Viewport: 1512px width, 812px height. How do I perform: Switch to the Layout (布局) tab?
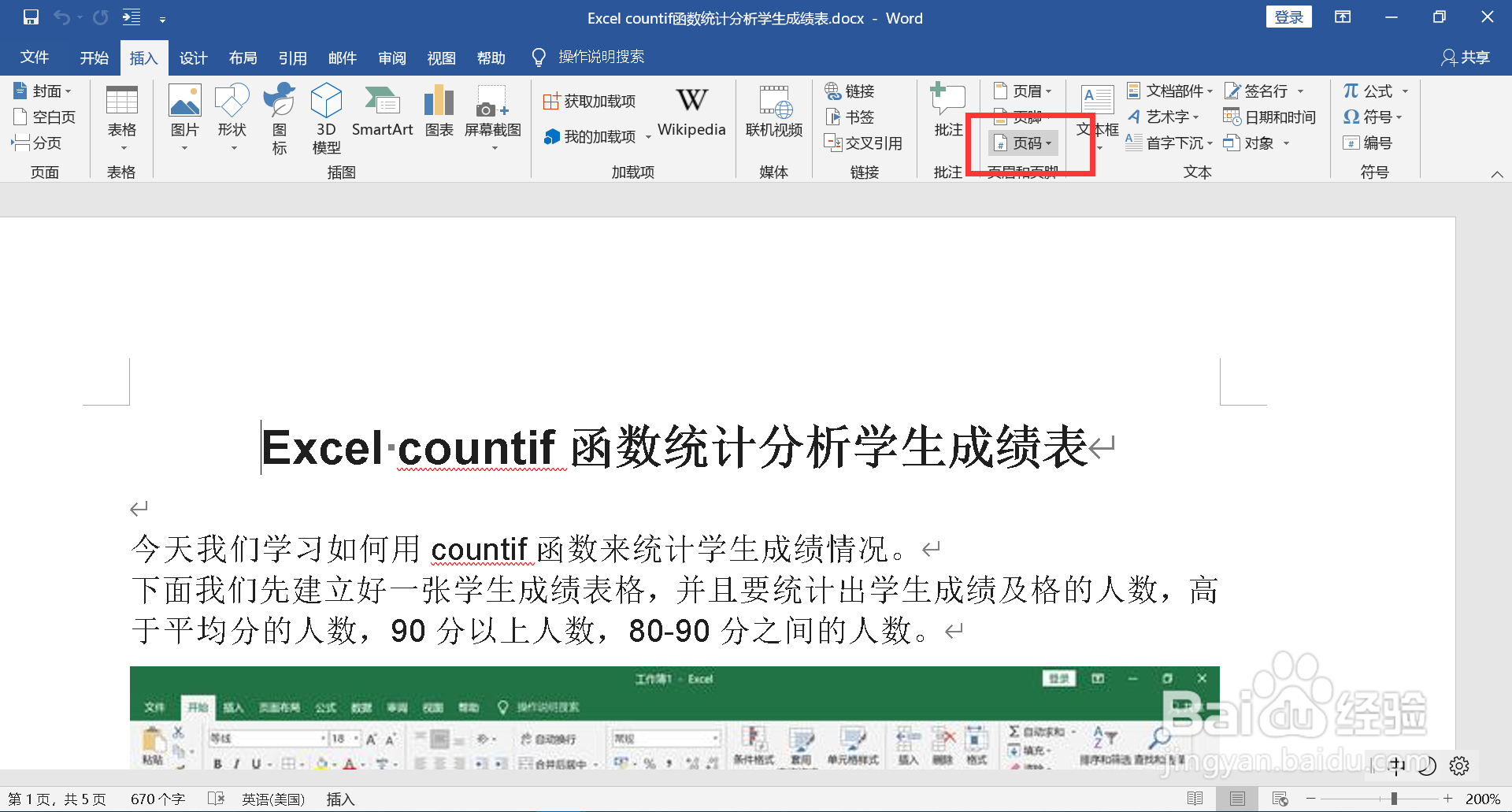pyautogui.click(x=243, y=57)
